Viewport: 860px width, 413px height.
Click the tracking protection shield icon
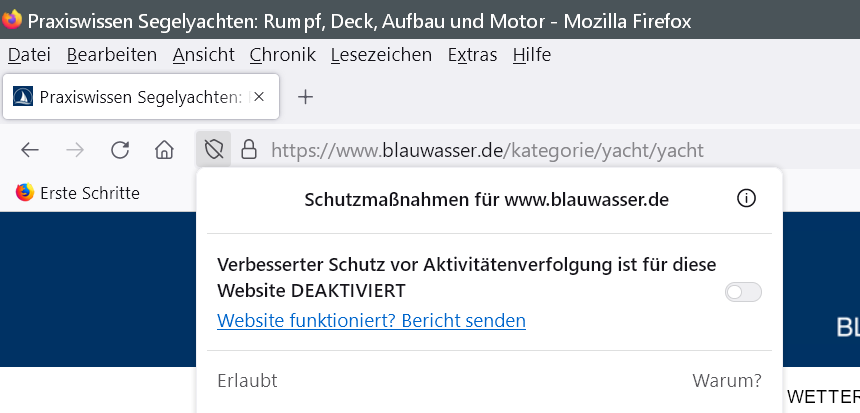(x=213, y=150)
